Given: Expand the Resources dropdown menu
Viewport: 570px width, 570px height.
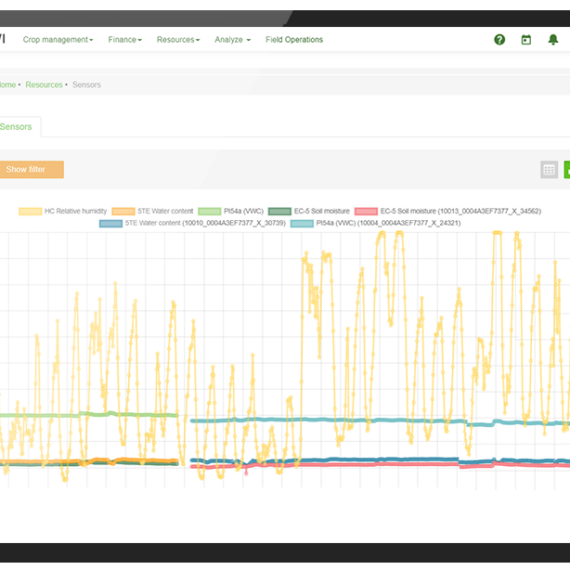Looking at the screenshot, I should tap(178, 40).
